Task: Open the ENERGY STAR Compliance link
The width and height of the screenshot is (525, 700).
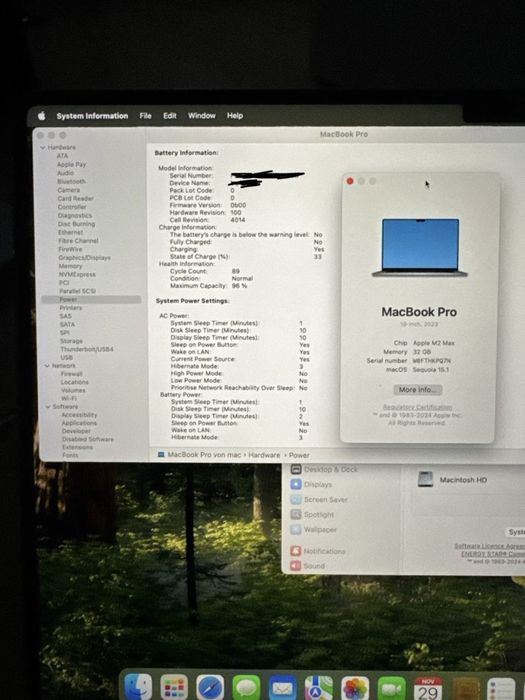Action: pyautogui.click(x=493, y=554)
